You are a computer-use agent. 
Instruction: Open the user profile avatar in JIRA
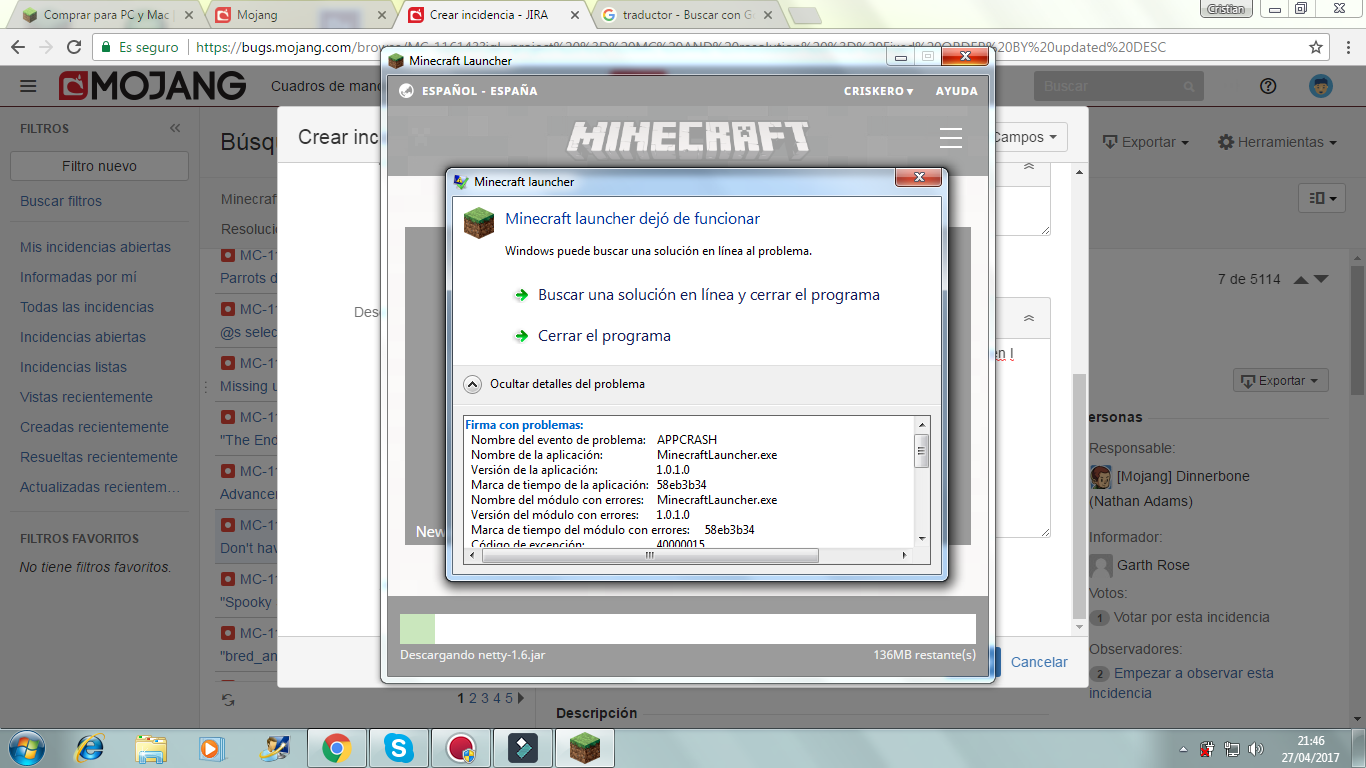pyautogui.click(x=1321, y=86)
